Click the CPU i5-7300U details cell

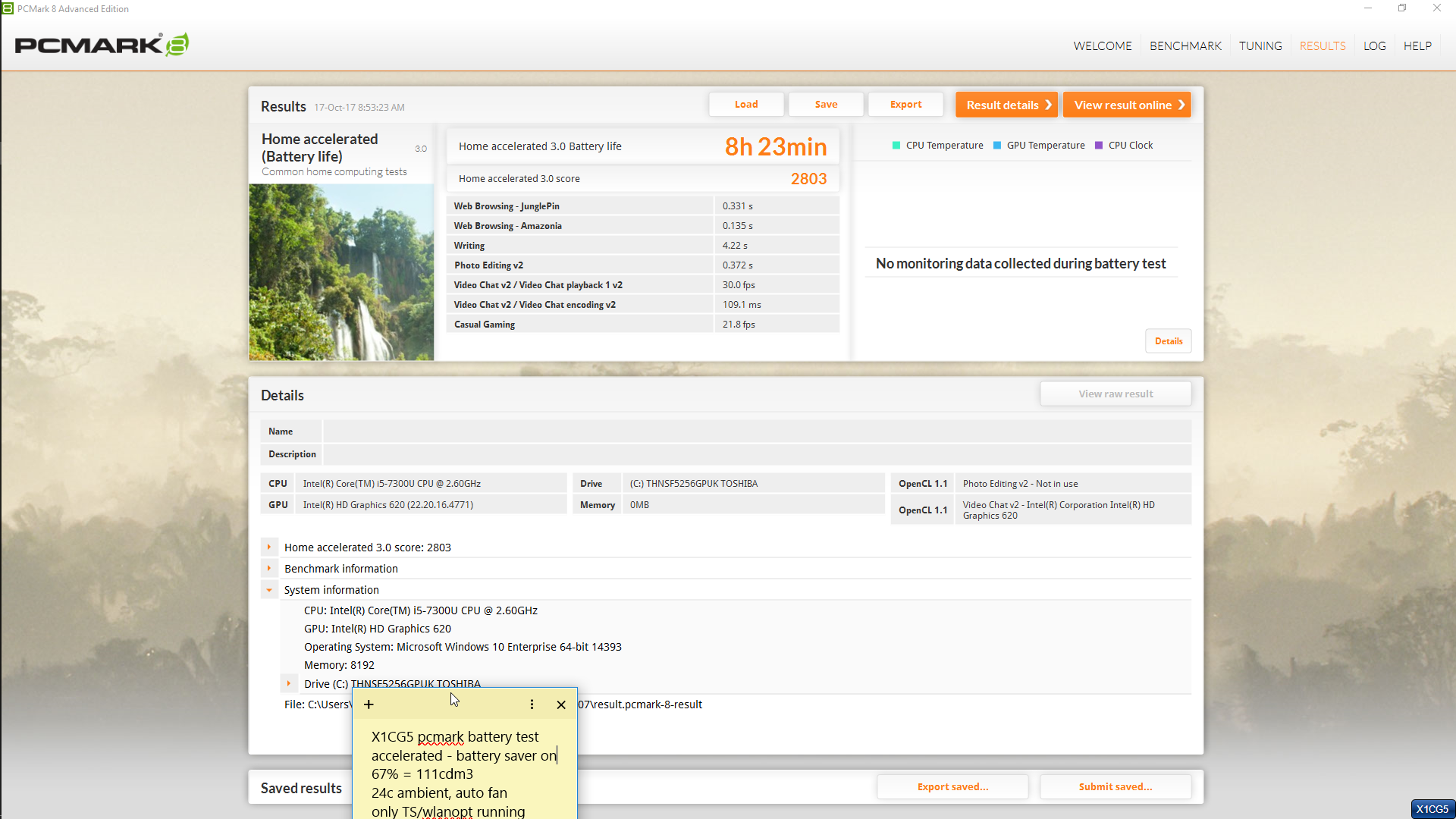pos(431,484)
